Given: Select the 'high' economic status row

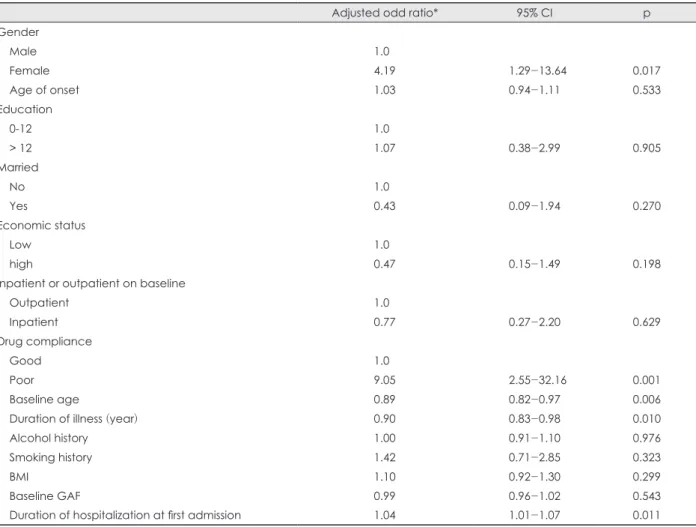Looking at the screenshot, I should [21, 265].
